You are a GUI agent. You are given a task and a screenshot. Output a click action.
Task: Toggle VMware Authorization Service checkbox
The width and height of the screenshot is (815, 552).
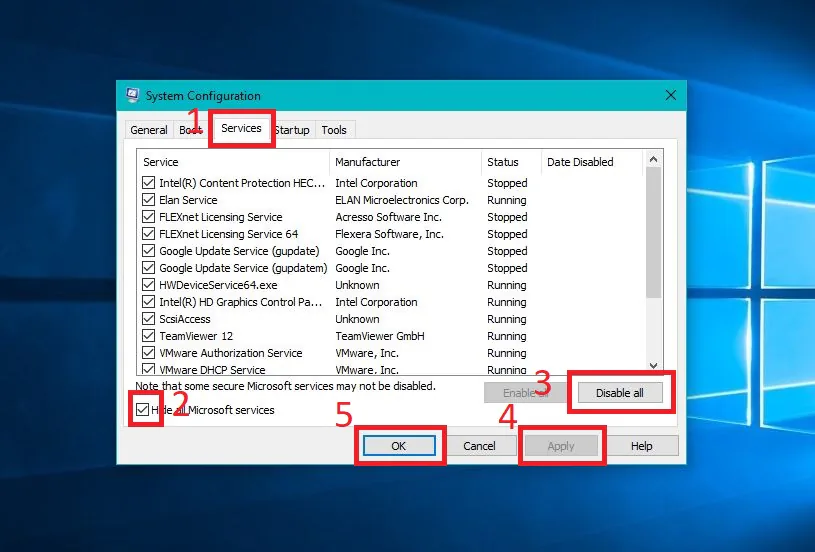tap(149, 353)
